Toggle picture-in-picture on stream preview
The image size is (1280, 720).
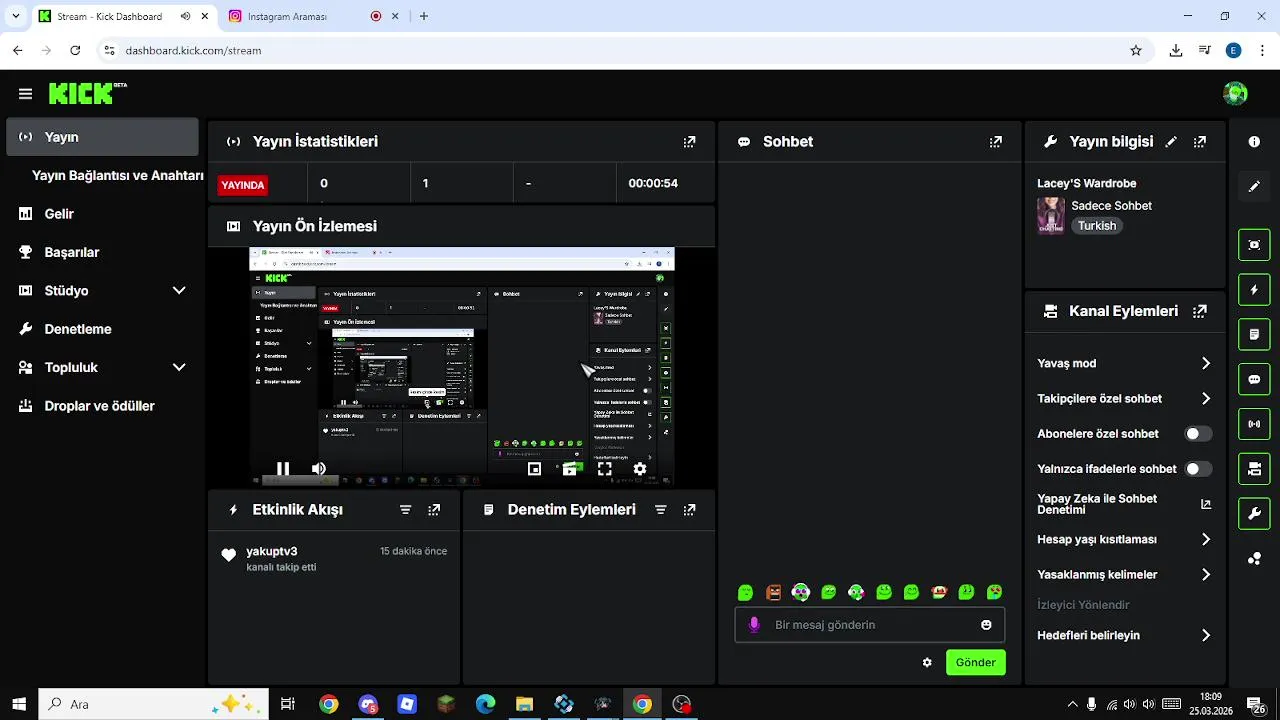tap(535, 468)
